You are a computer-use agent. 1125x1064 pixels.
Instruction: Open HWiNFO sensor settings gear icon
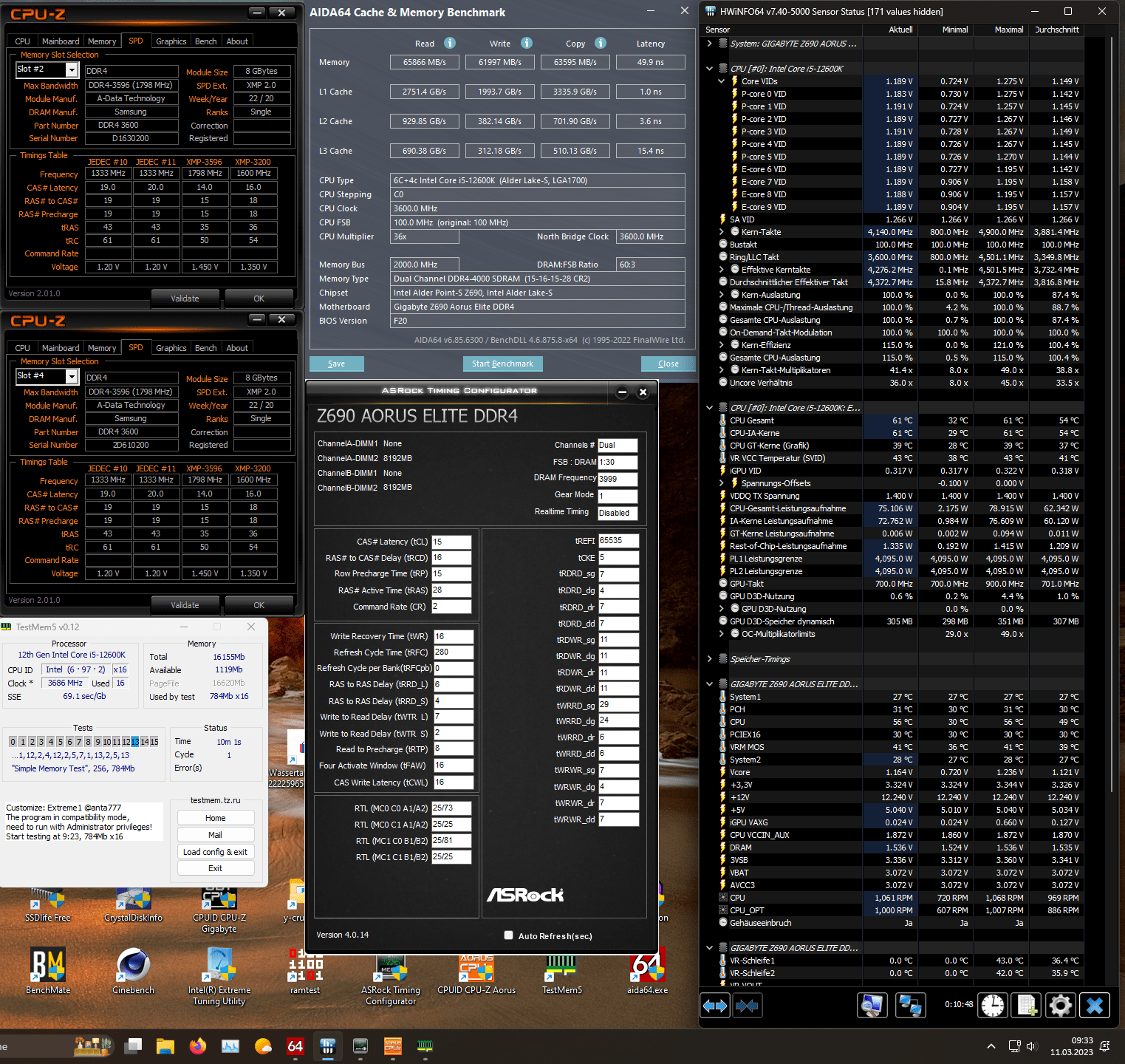click(1061, 1006)
